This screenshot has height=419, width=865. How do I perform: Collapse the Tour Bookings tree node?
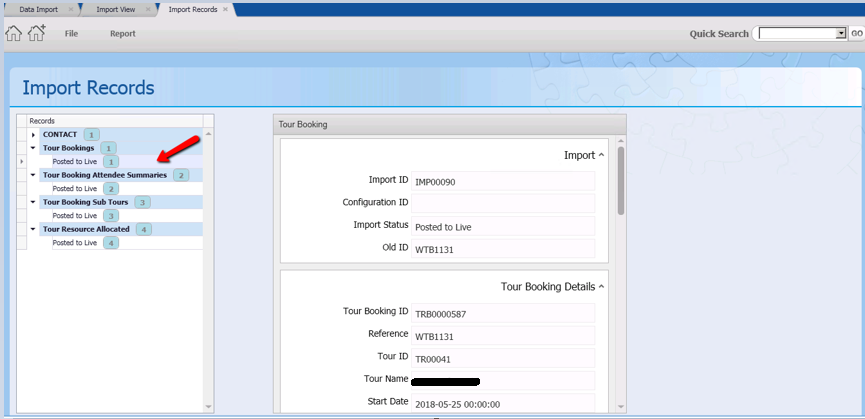coord(33,148)
